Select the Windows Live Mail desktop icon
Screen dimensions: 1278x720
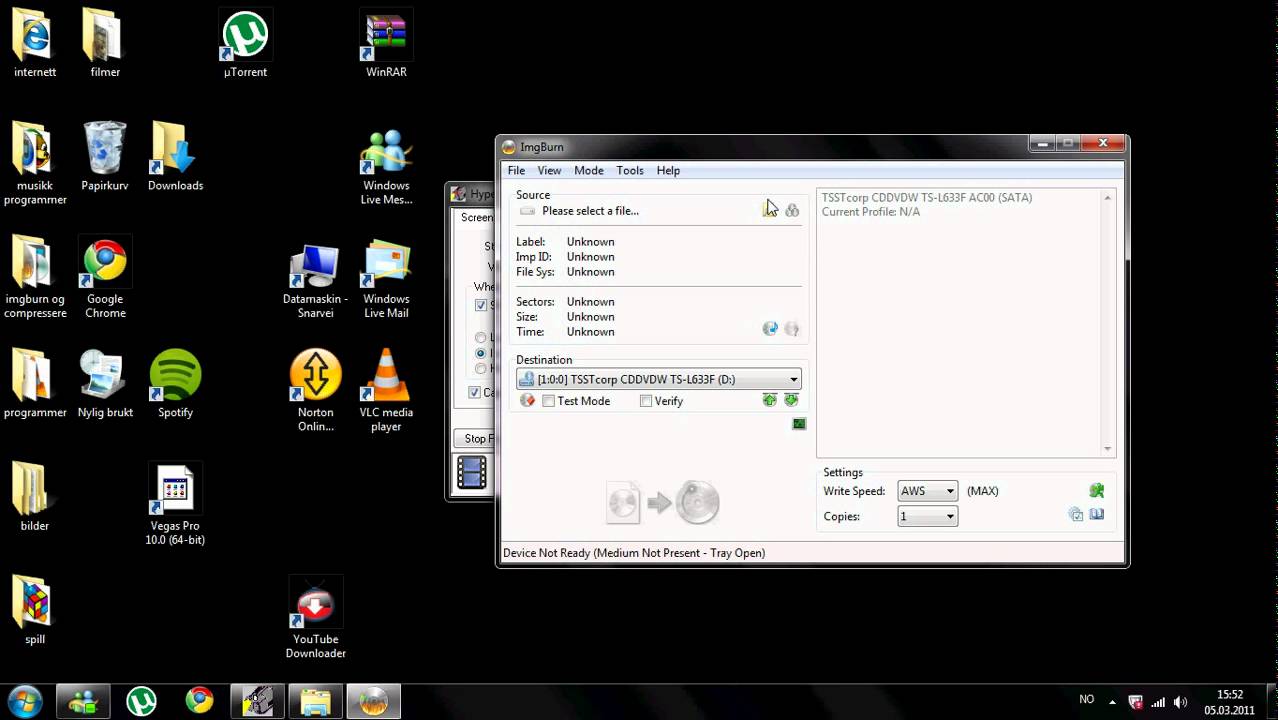(x=386, y=279)
